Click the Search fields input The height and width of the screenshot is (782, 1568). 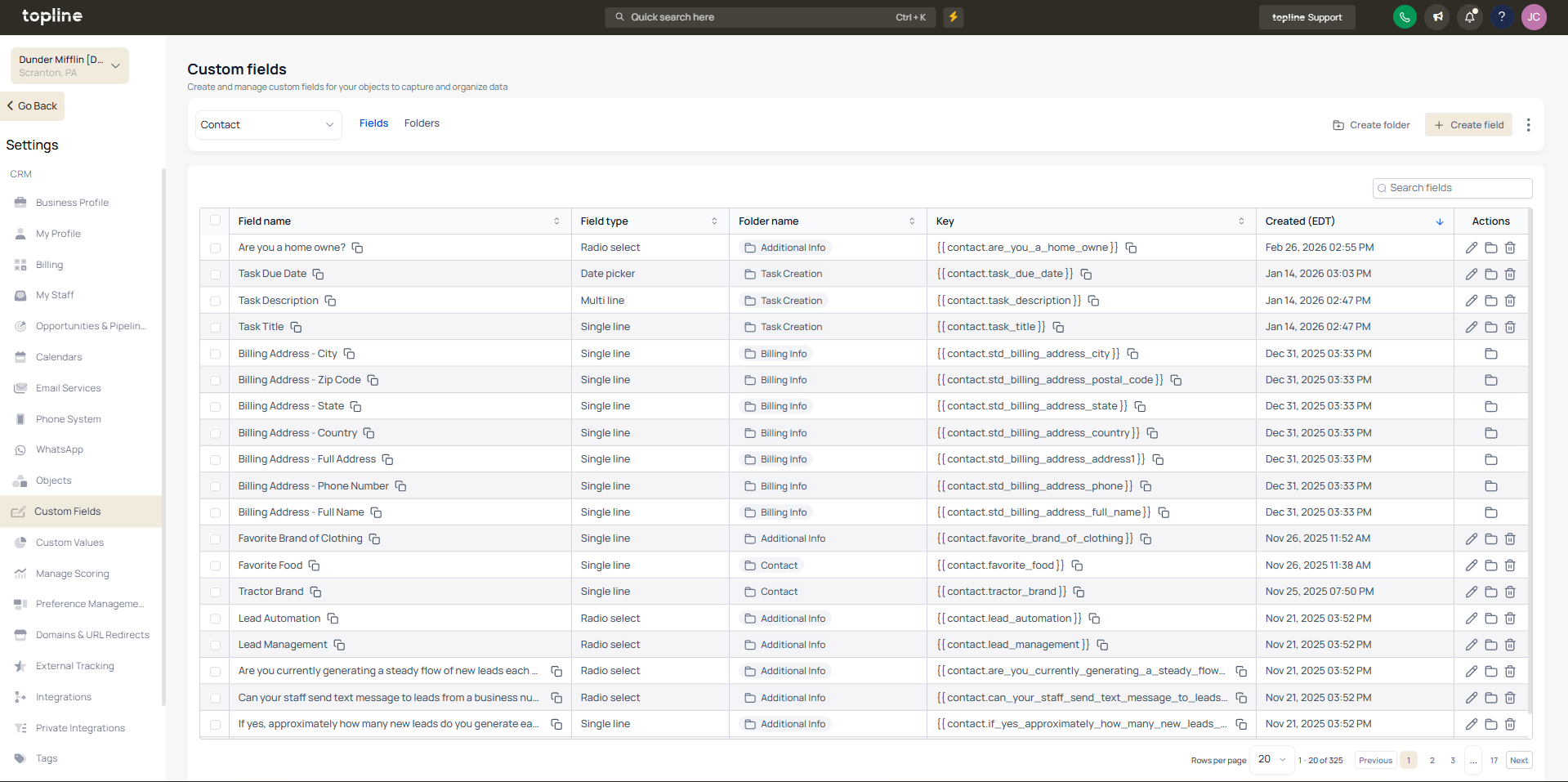click(1452, 188)
